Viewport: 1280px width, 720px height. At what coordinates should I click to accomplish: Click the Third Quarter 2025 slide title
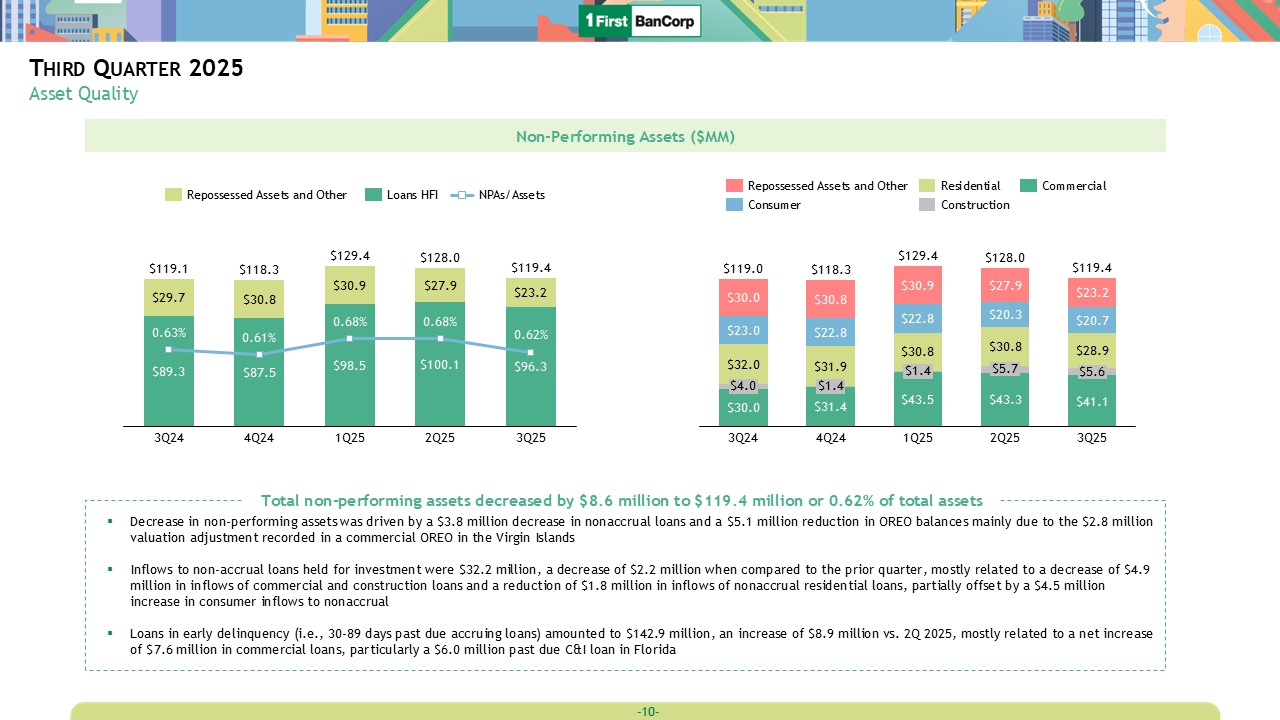136,69
